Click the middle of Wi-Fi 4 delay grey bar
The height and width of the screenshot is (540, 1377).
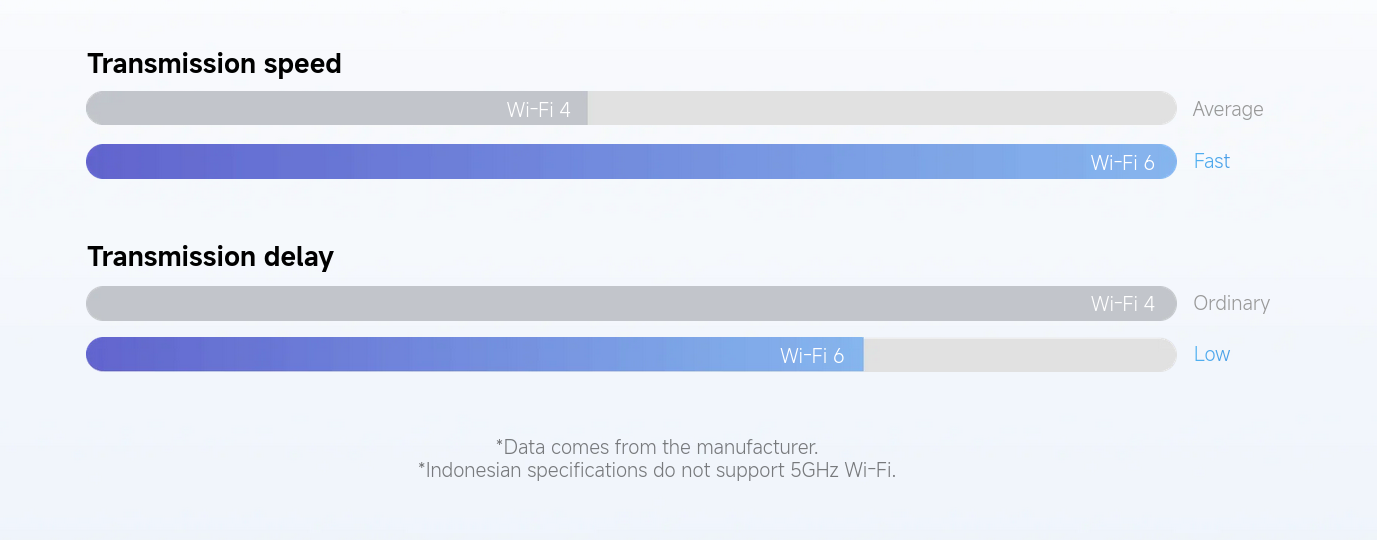pos(631,303)
